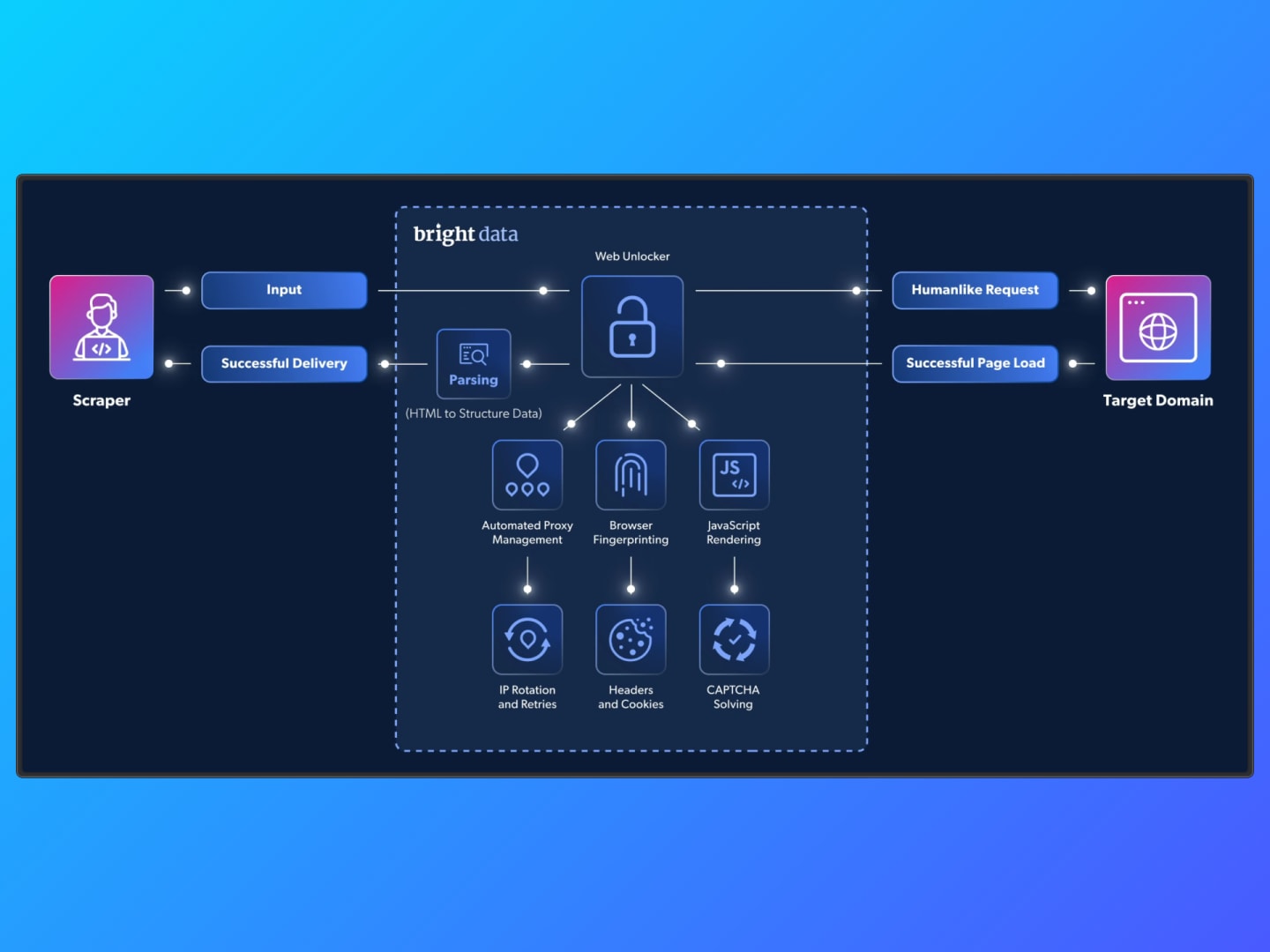
Task: Select the Browser Fingerprinting icon
Action: point(631,475)
